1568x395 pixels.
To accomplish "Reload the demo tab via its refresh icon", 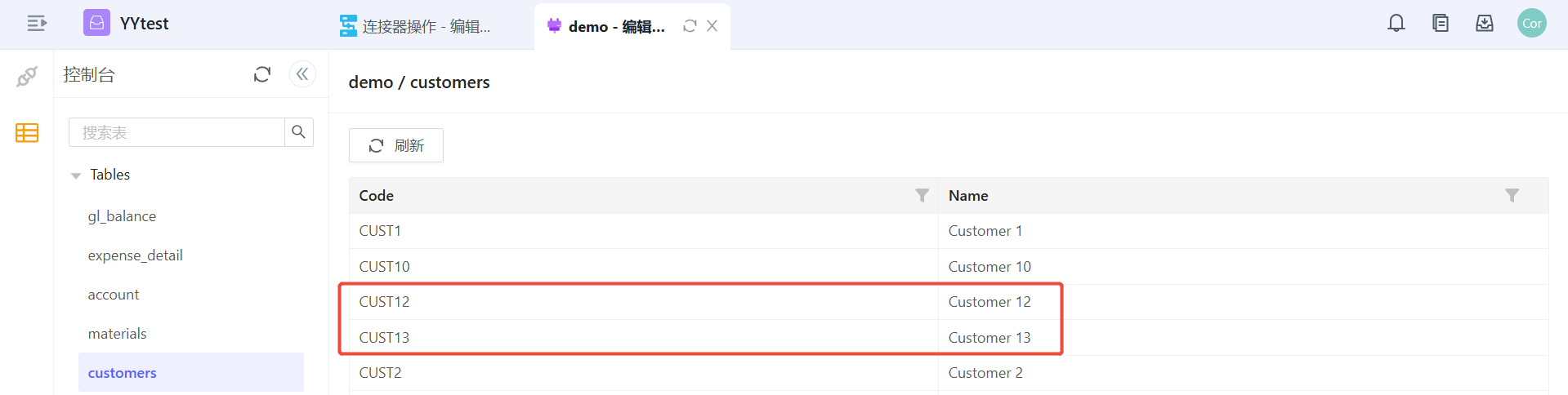I will [x=690, y=26].
